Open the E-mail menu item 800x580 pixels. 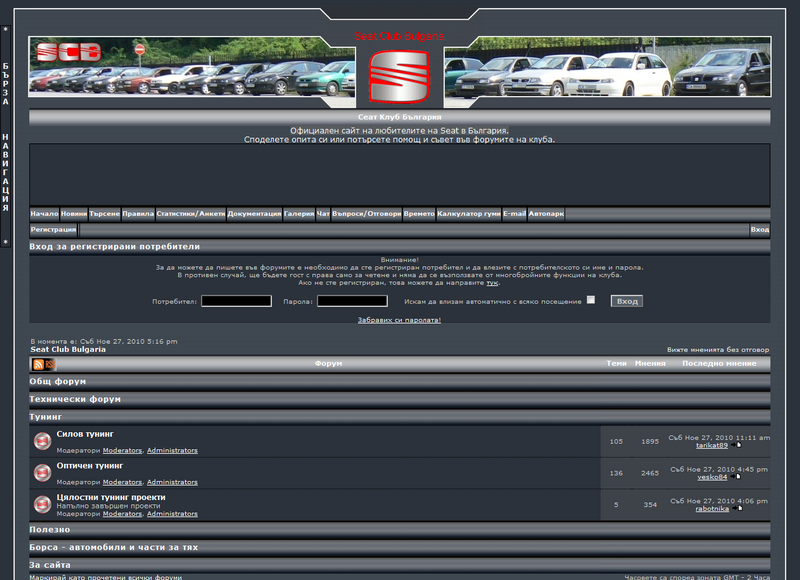514,214
